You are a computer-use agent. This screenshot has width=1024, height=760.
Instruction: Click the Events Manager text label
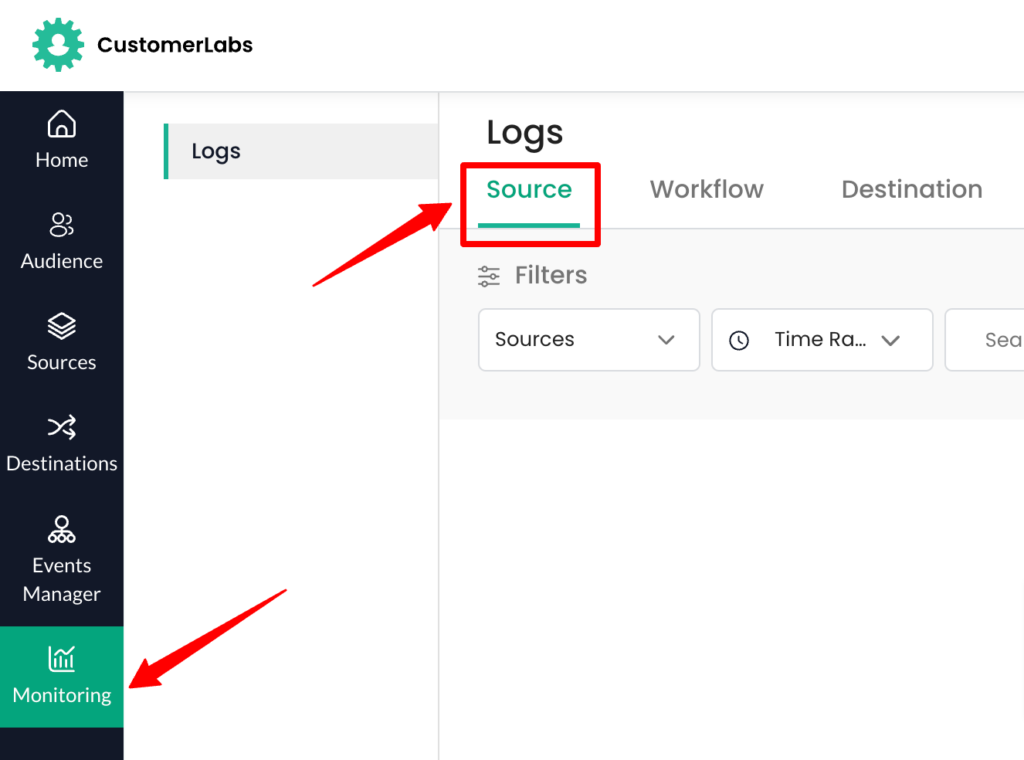[62, 580]
